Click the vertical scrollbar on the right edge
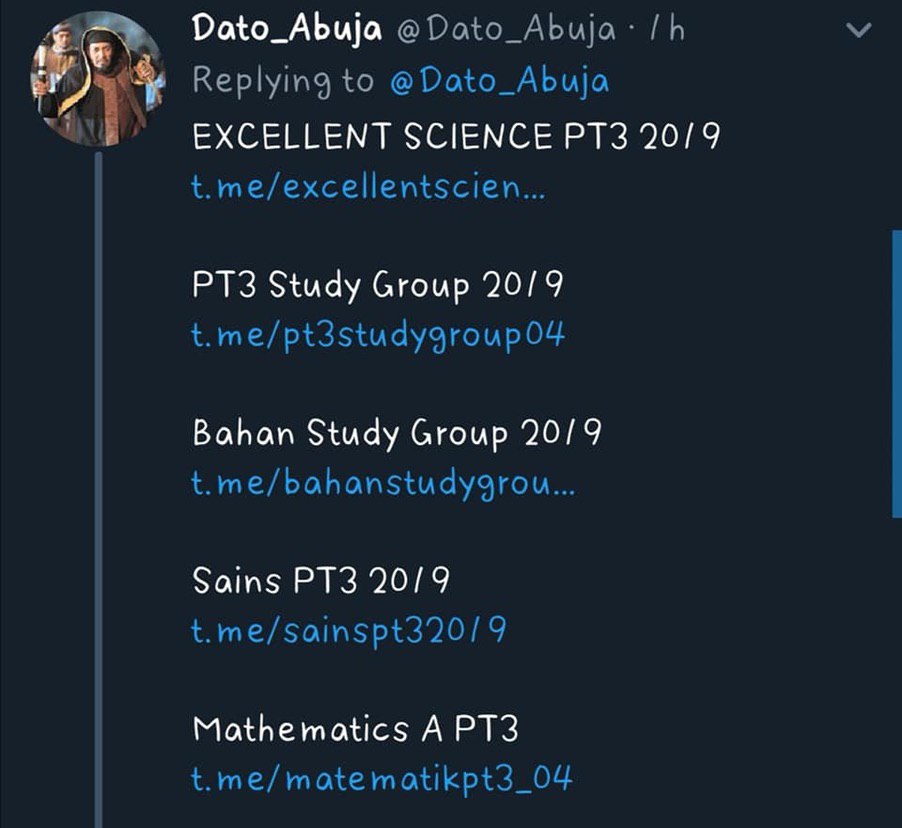This screenshot has height=828, width=902. pos(896,372)
